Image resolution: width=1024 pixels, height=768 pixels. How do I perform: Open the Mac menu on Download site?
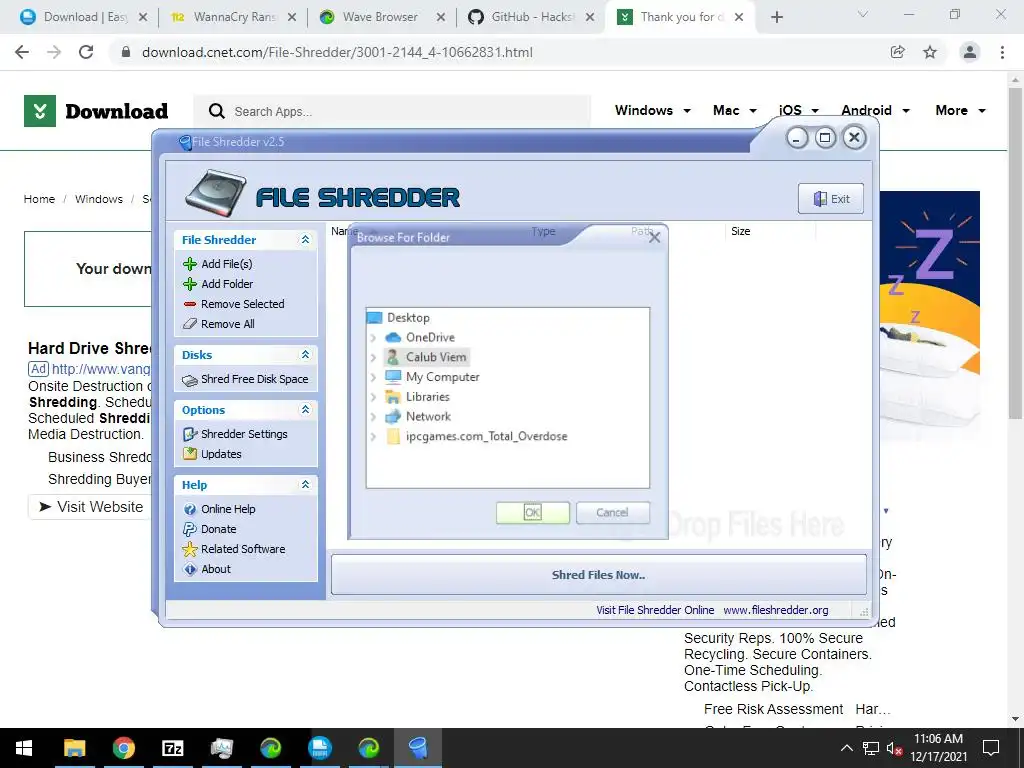pyautogui.click(x=735, y=110)
